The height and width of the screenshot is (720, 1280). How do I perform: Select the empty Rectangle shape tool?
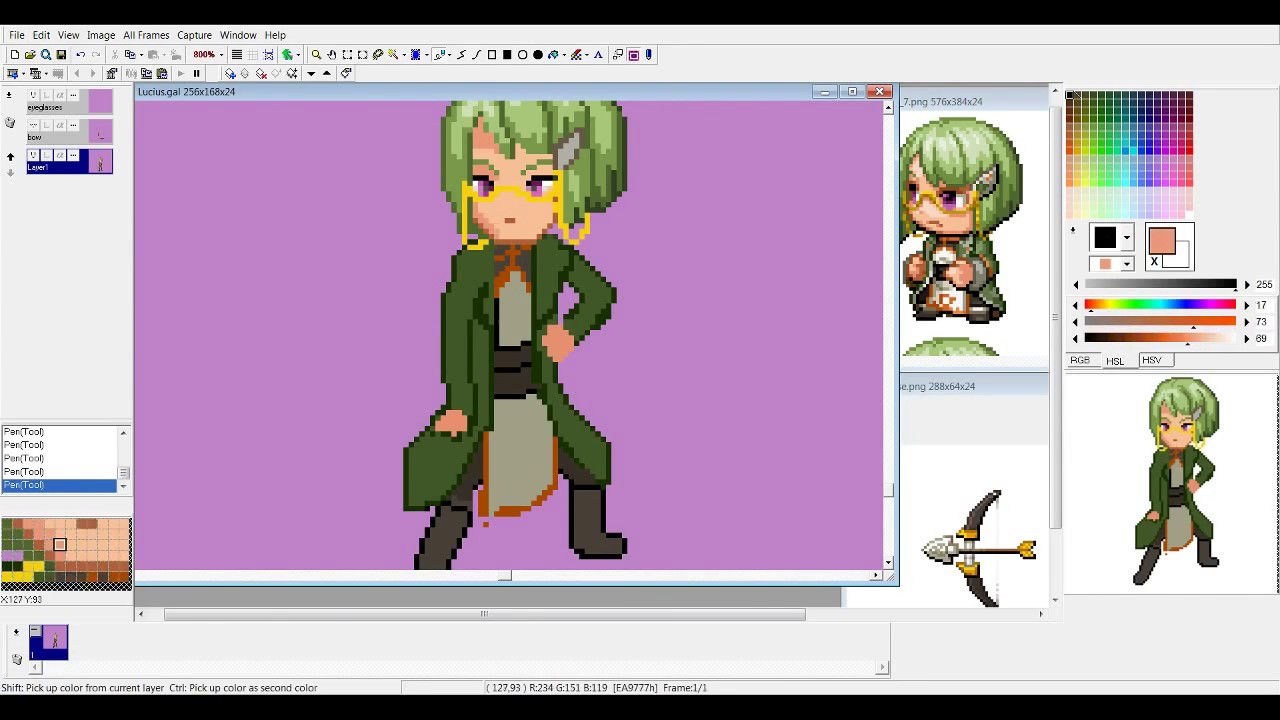pyautogui.click(x=492, y=55)
